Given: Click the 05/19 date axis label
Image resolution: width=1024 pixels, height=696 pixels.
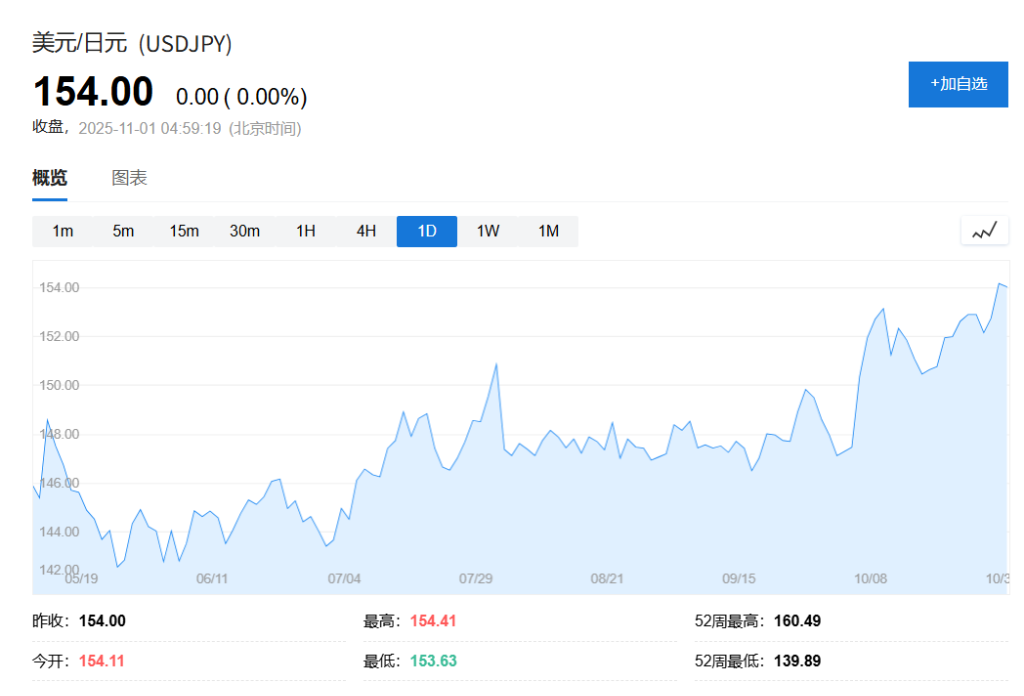Looking at the screenshot, I should (81, 579).
